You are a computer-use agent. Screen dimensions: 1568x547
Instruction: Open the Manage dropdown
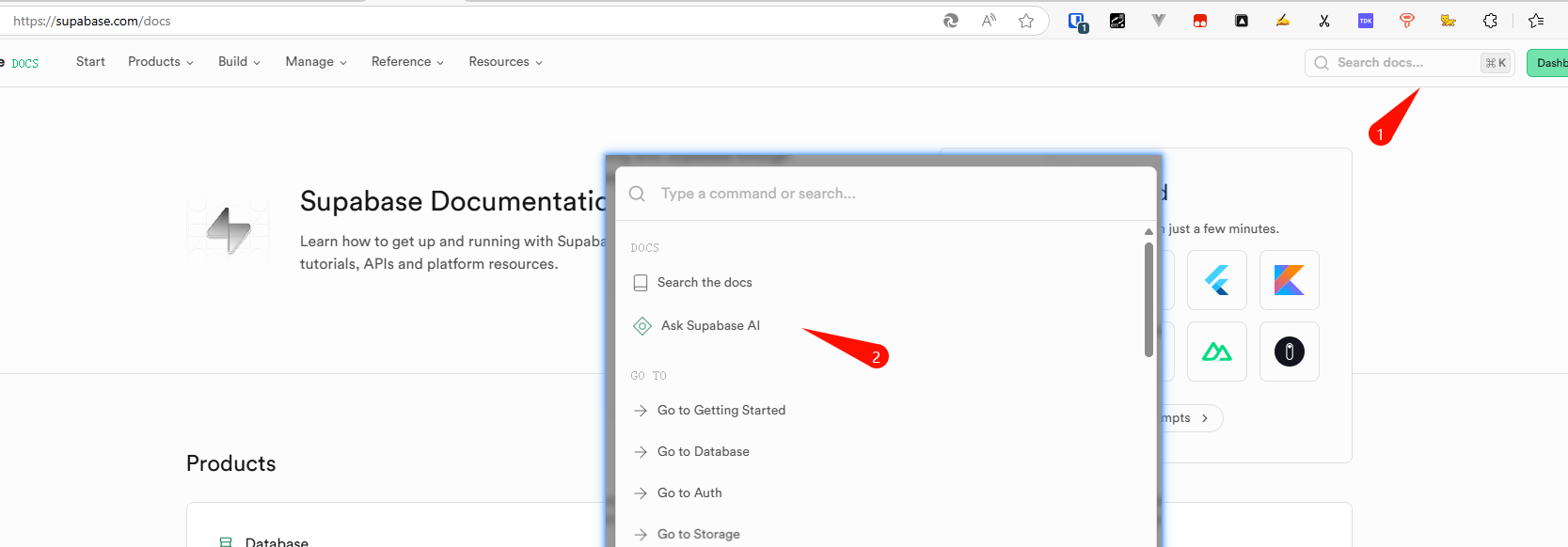316,62
